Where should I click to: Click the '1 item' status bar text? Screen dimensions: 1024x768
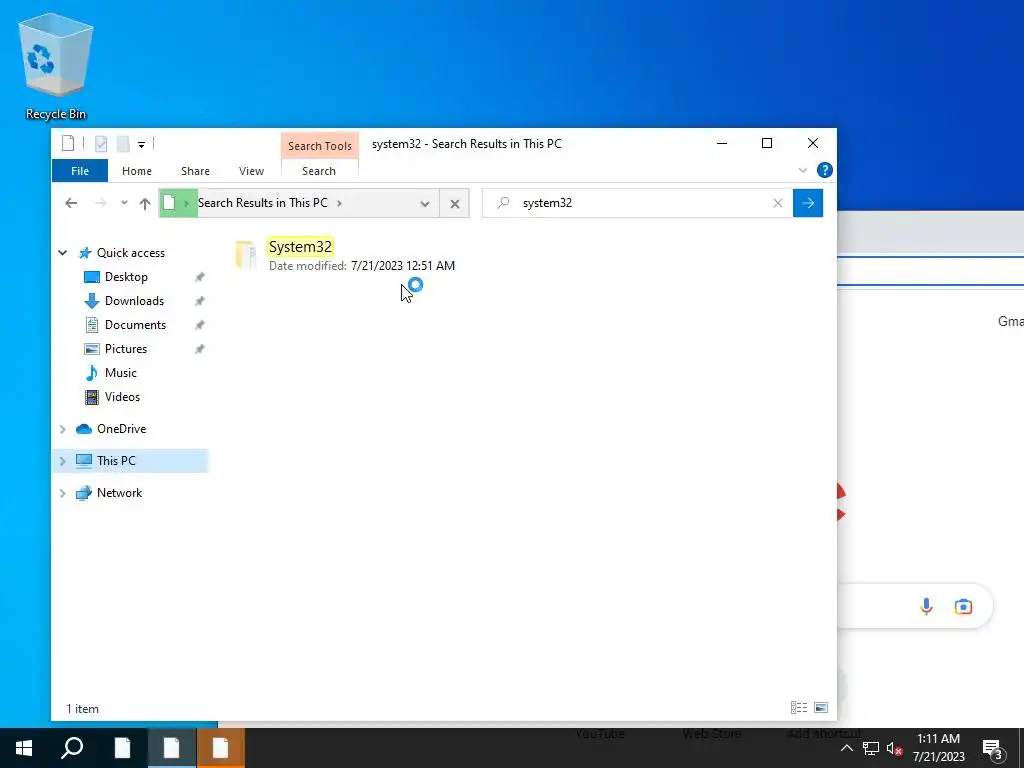(x=82, y=709)
